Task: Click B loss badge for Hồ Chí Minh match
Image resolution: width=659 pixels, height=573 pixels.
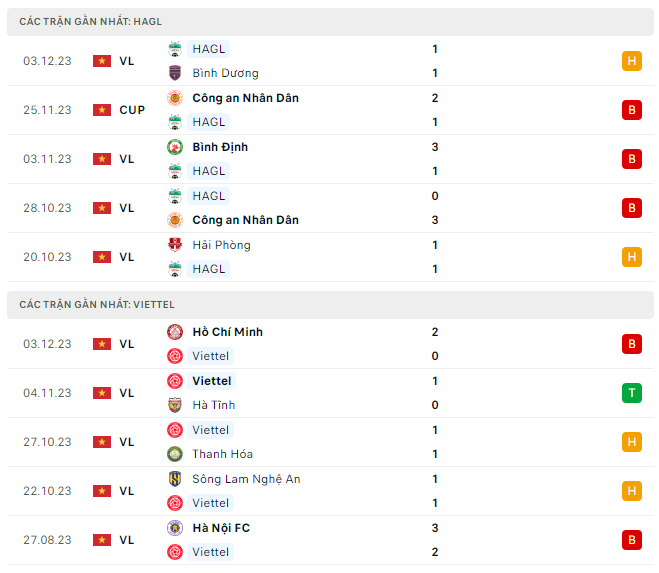Action: coord(631,344)
